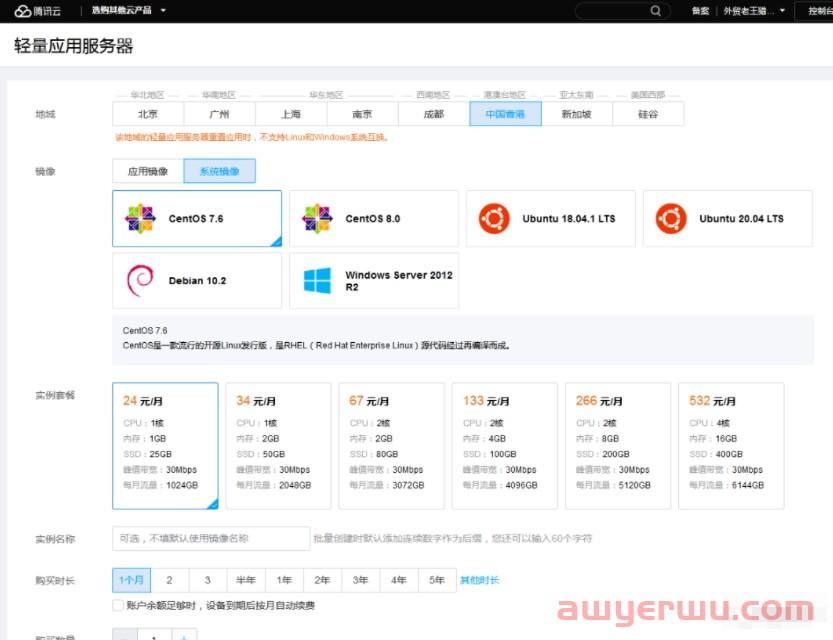Enable auto-renew checkbox for 账户余额足够时
The image size is (833, 640).
[118, 605]
